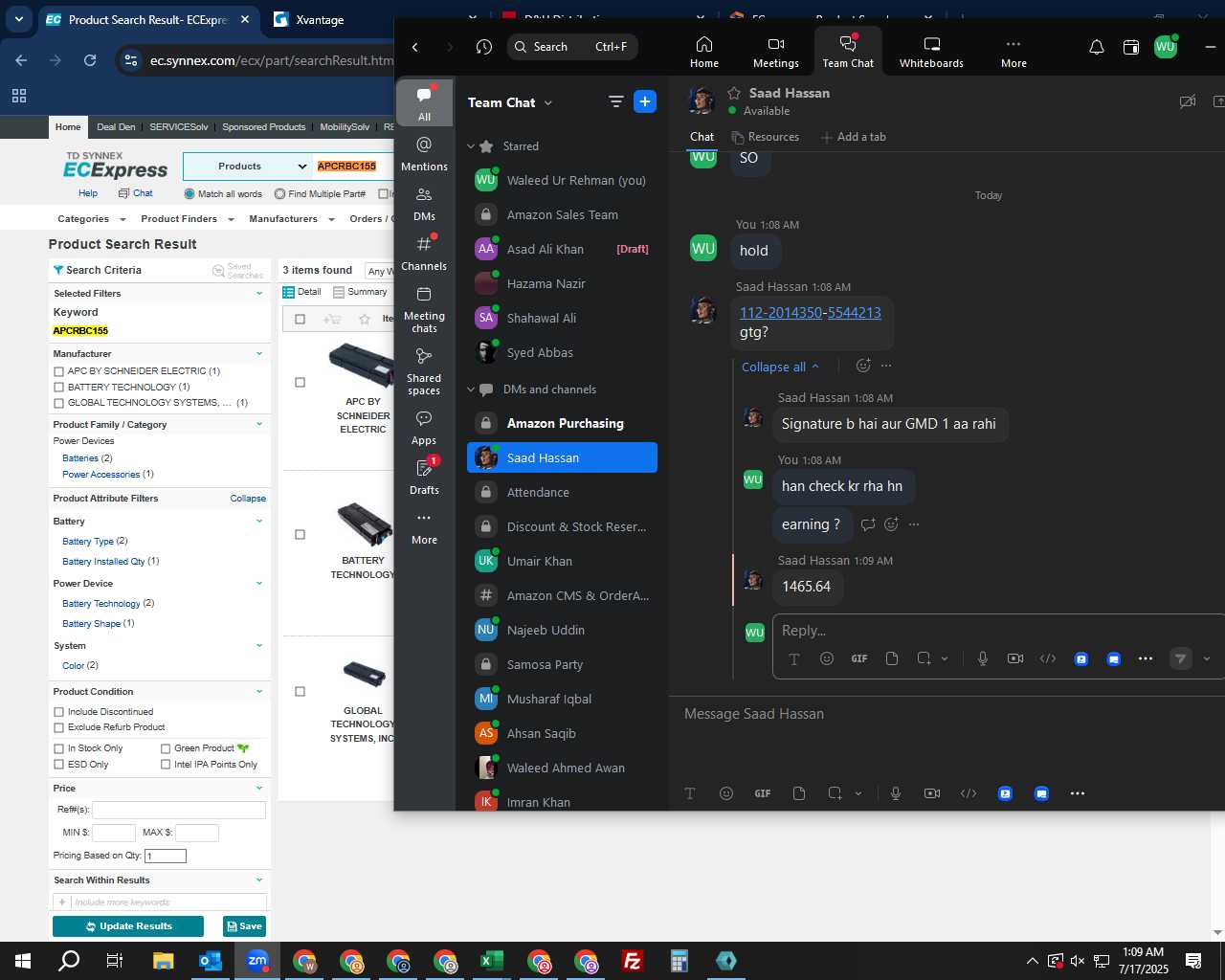Select Find Multiple Part# radio button
The height and width of the screenshot is (980, 1225).
point(279,193)
